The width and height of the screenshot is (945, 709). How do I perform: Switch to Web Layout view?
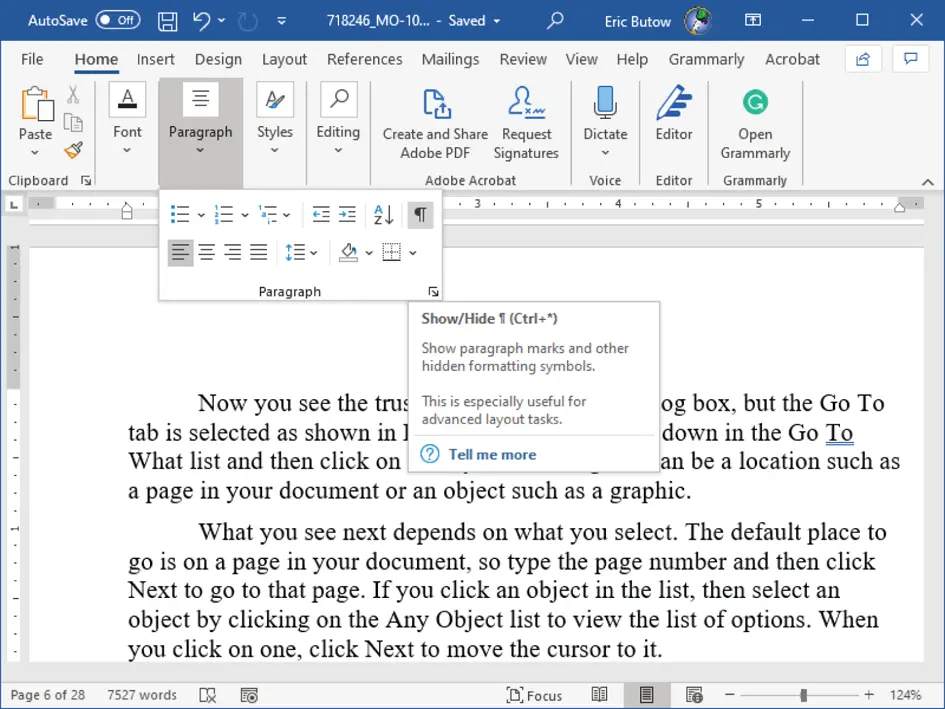tap(694, 695)
